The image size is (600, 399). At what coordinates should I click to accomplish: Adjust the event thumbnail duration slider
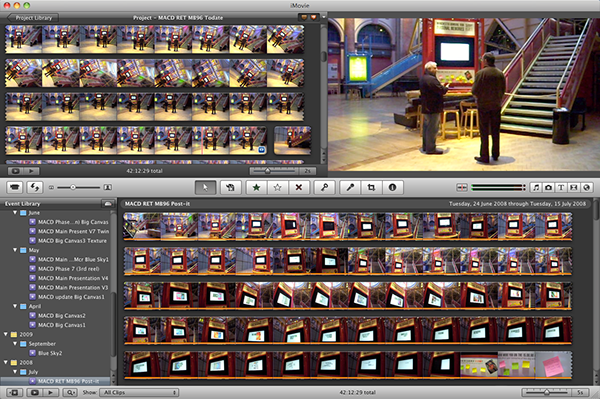tap(547, 392)
